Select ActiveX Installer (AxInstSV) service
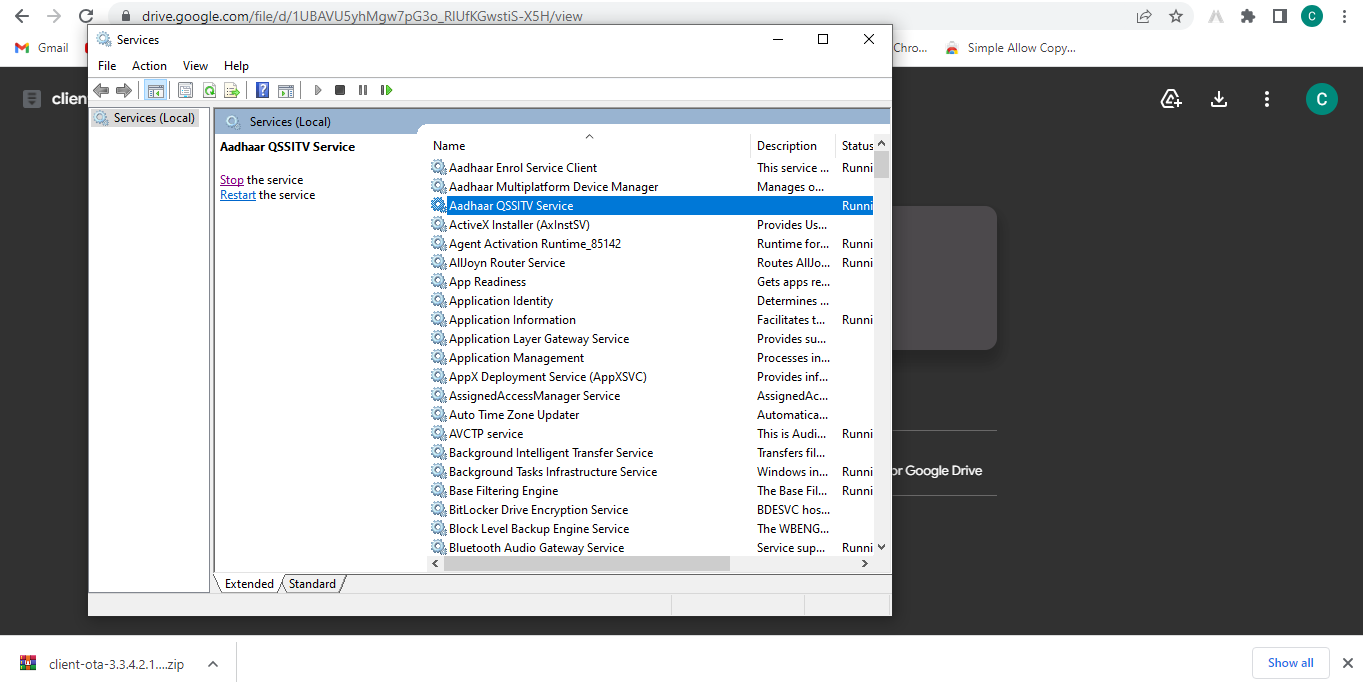This screenshot has height=682, width=1363. tap(652, 225)
